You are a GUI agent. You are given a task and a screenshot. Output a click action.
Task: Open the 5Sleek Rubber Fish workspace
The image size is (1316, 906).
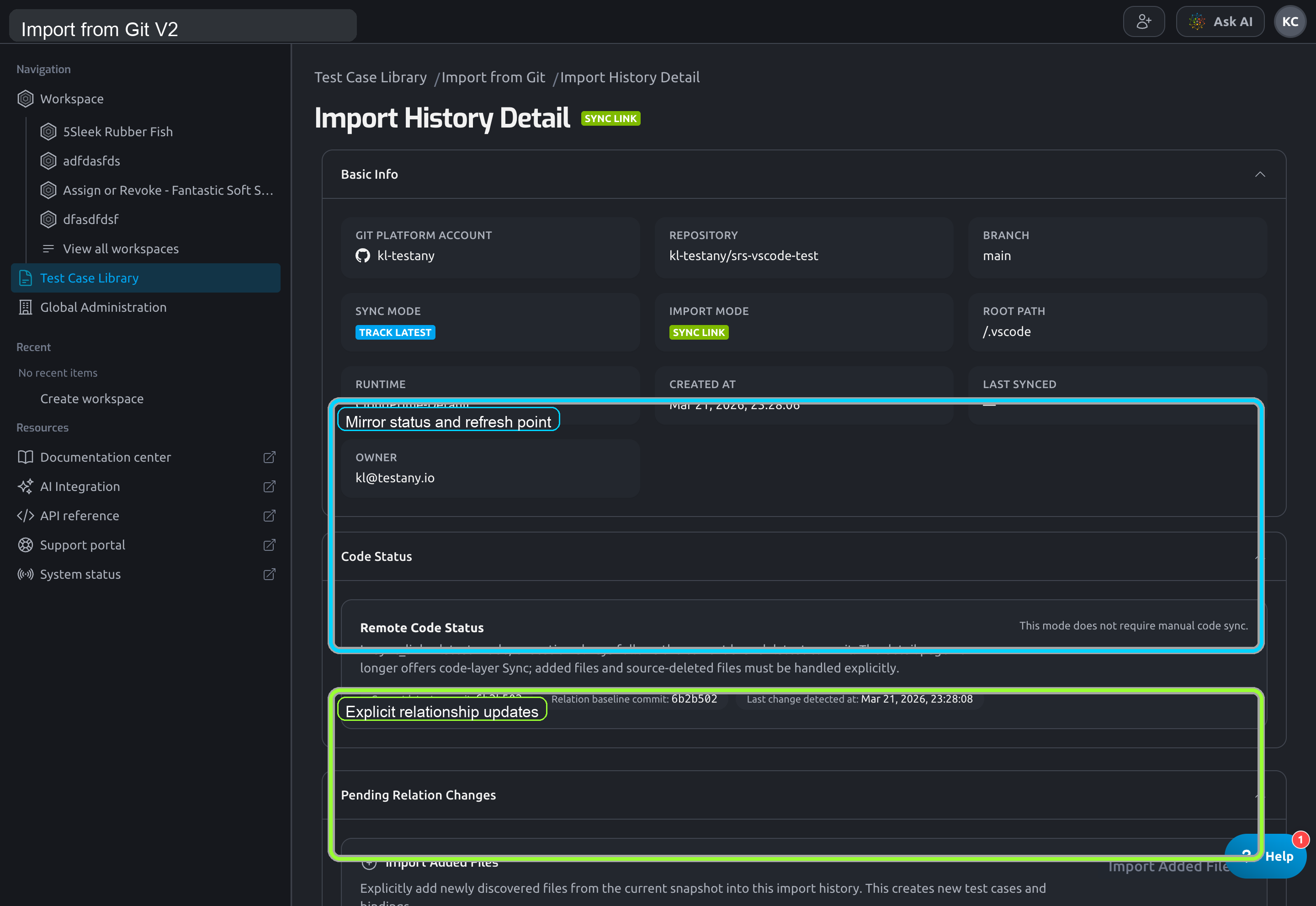point(117,132)
